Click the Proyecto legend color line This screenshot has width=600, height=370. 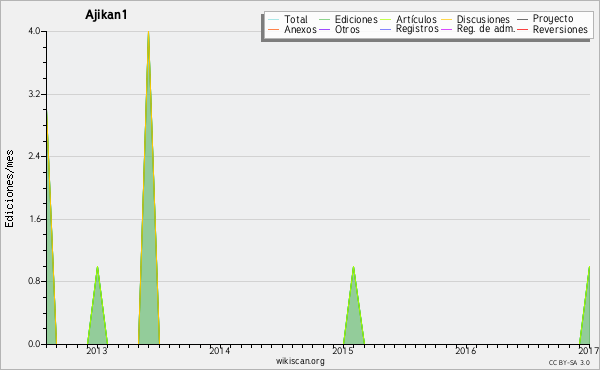tap(522, 20)
